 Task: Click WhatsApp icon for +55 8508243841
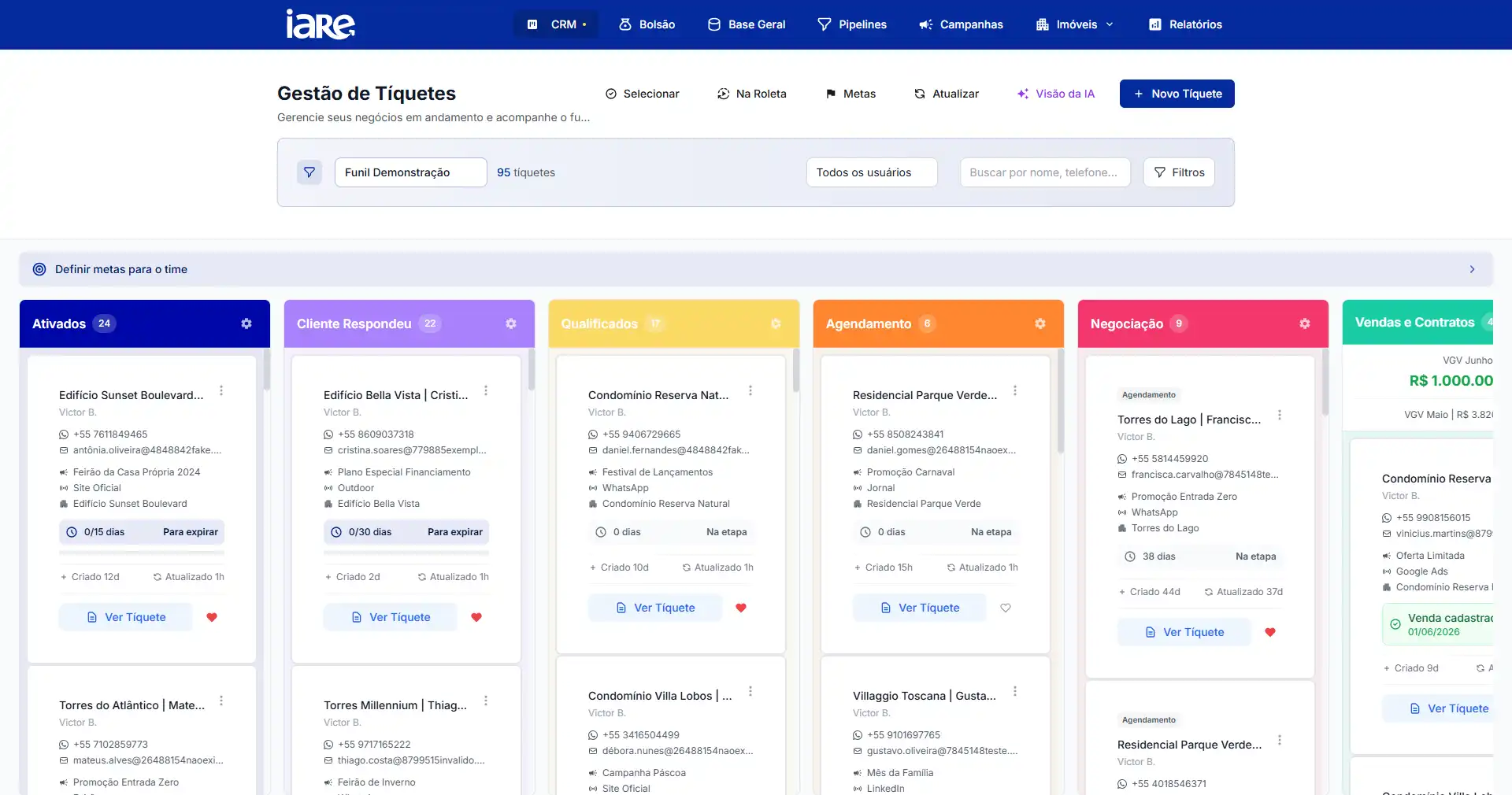pos(858,434)
